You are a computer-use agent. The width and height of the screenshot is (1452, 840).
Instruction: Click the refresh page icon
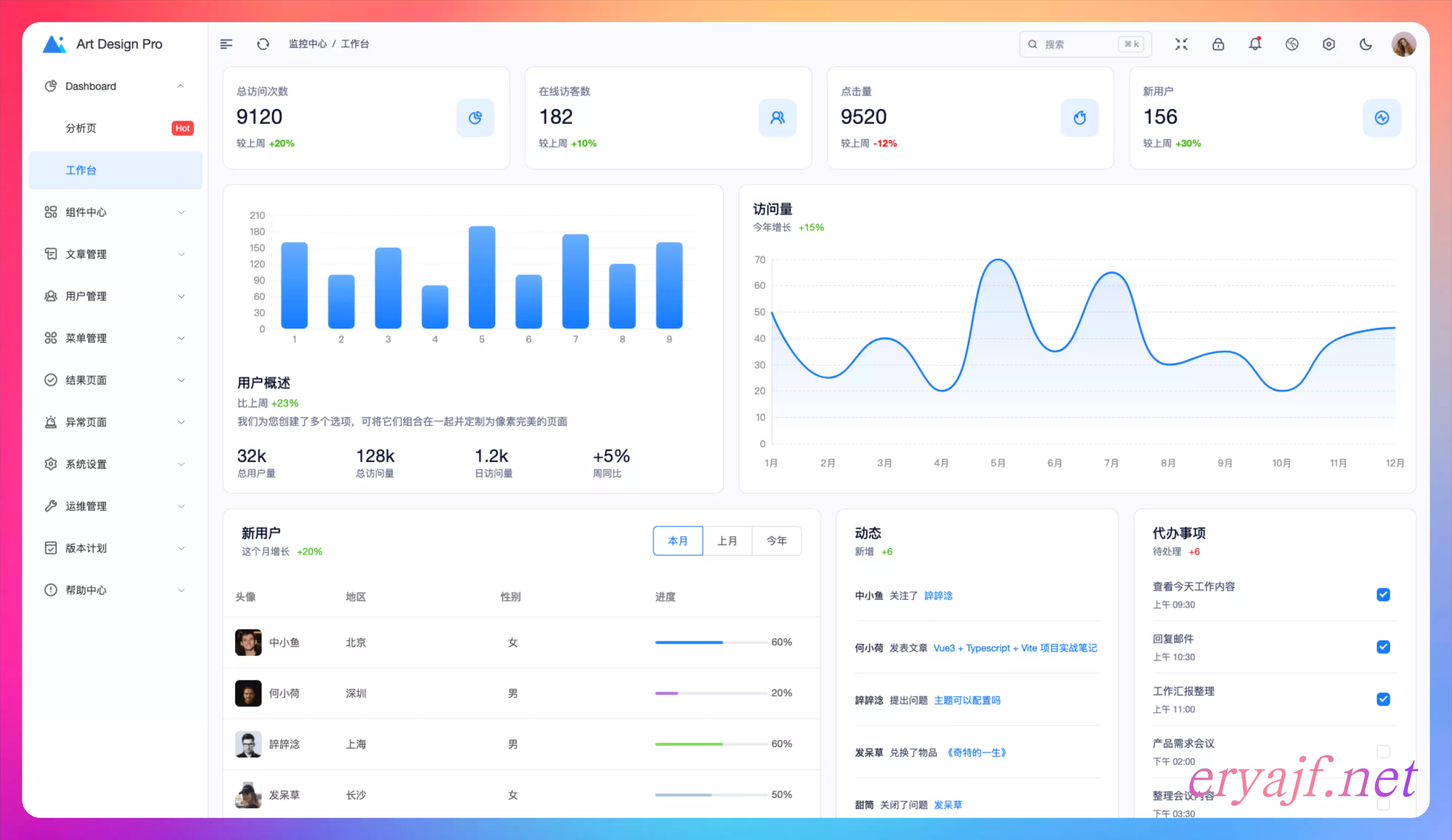point(263,44)
